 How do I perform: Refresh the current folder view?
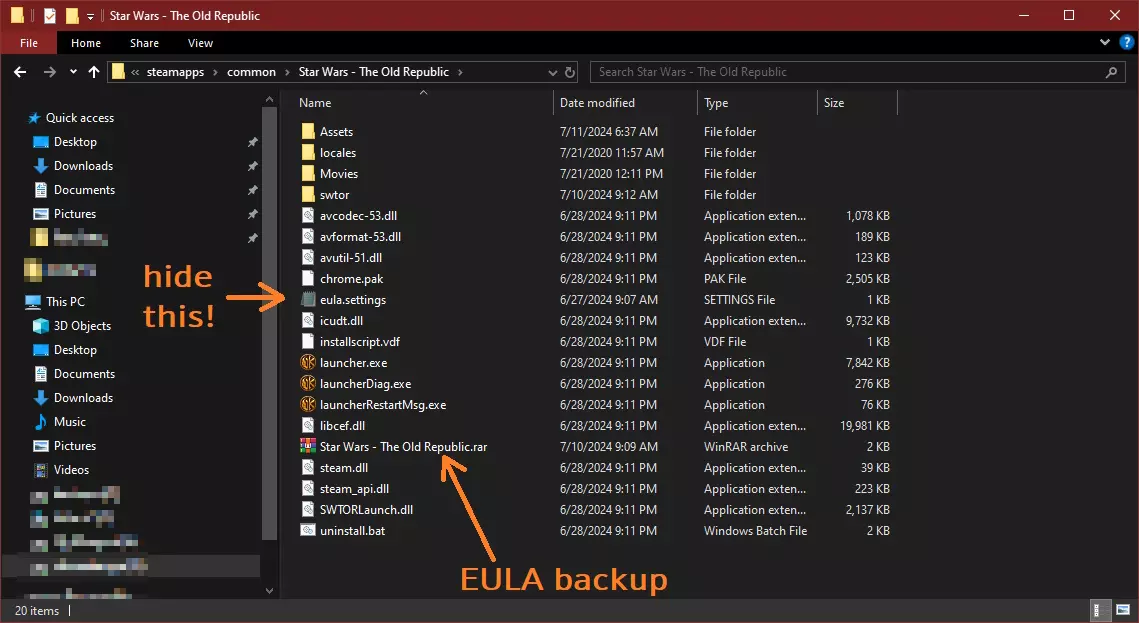pyautogui.click(x=570, y=72)
